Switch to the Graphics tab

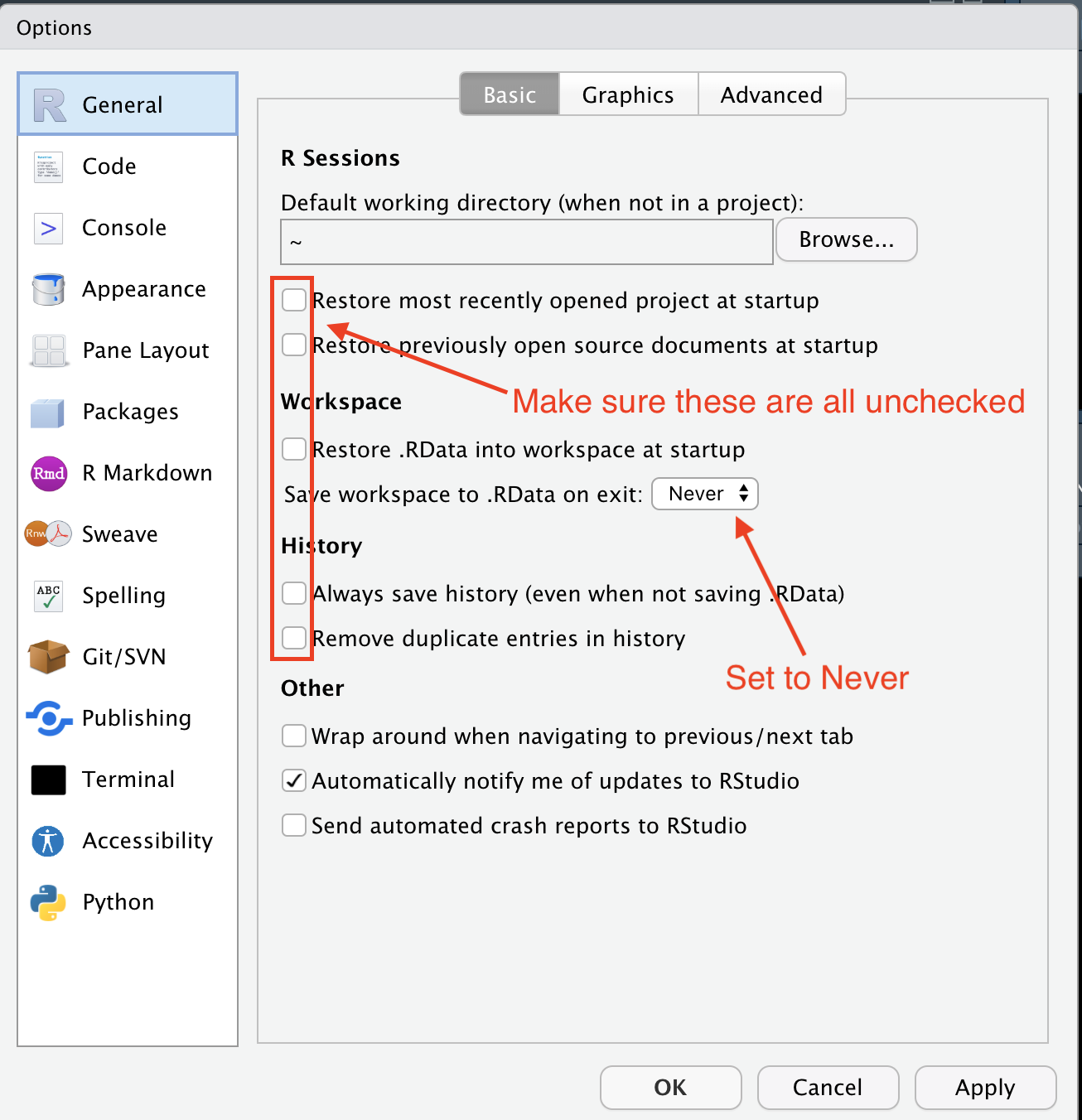[628, 94]
